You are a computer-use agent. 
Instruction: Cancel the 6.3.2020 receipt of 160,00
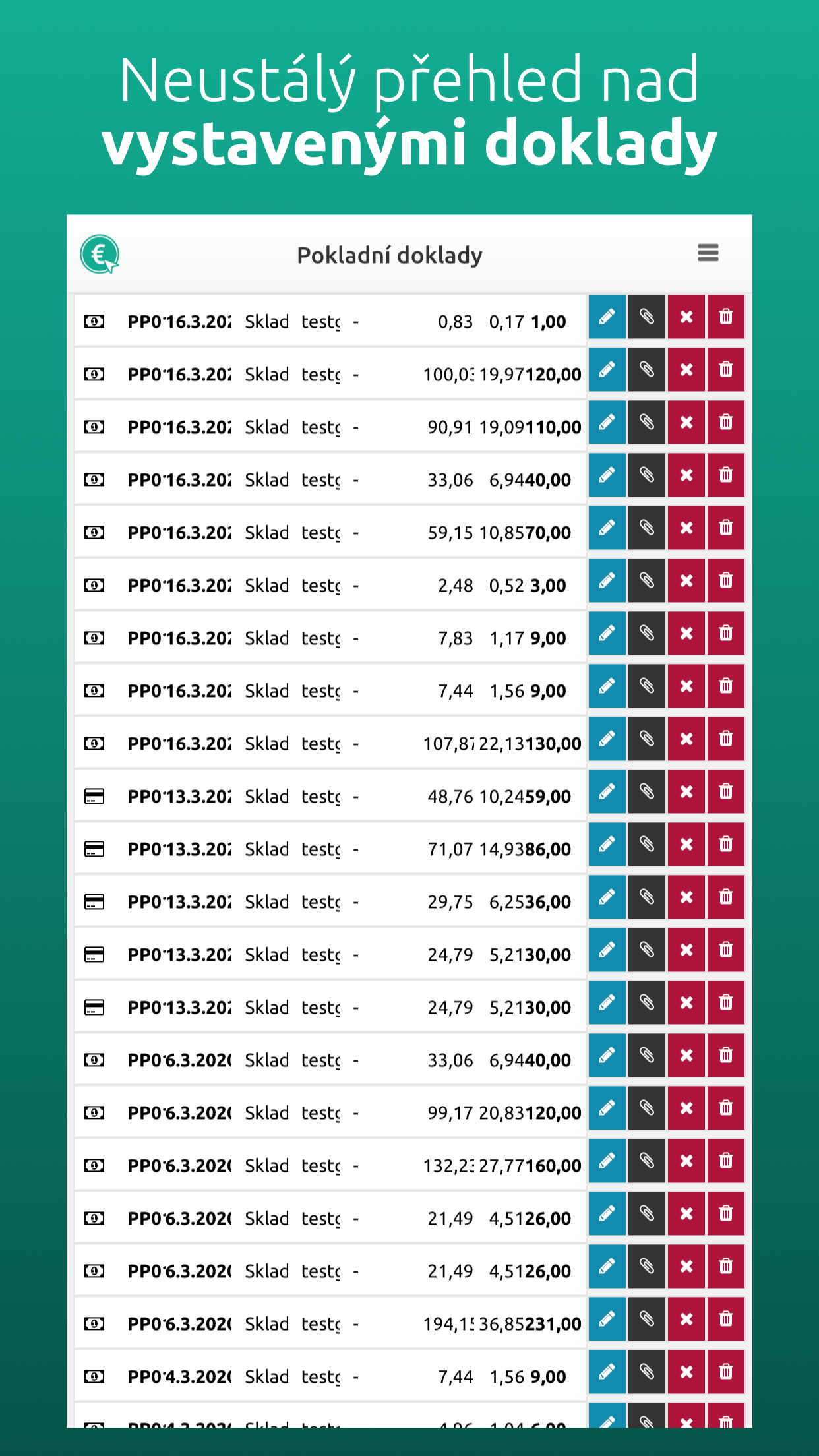[686, 1161]
